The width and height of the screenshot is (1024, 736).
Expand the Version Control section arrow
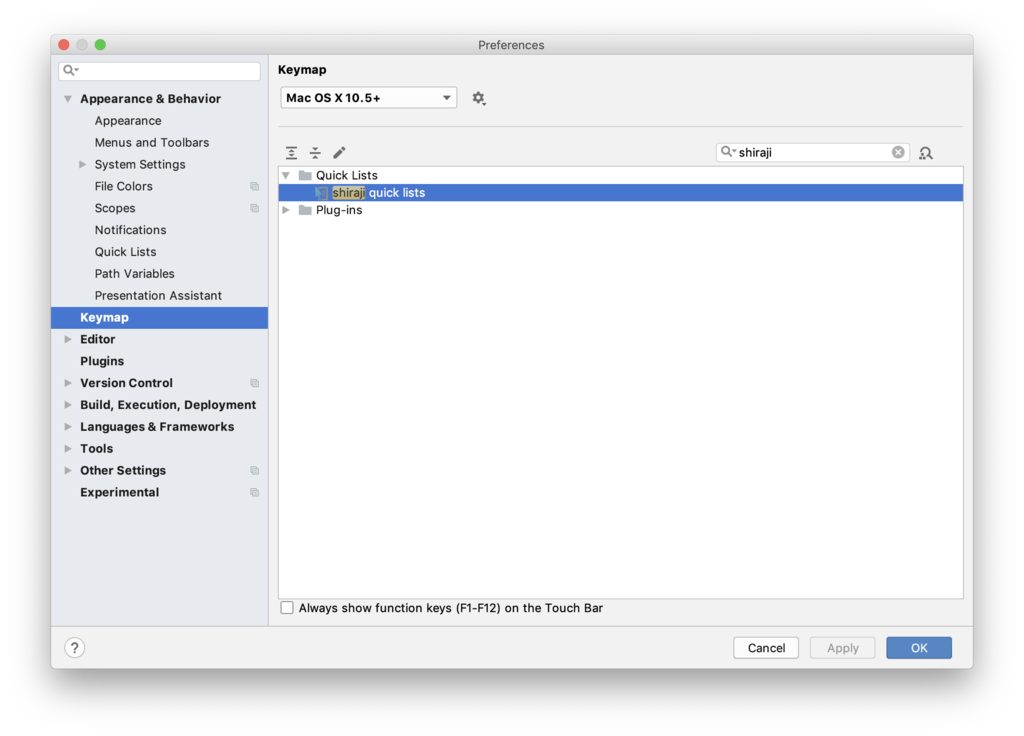[68, 383]
